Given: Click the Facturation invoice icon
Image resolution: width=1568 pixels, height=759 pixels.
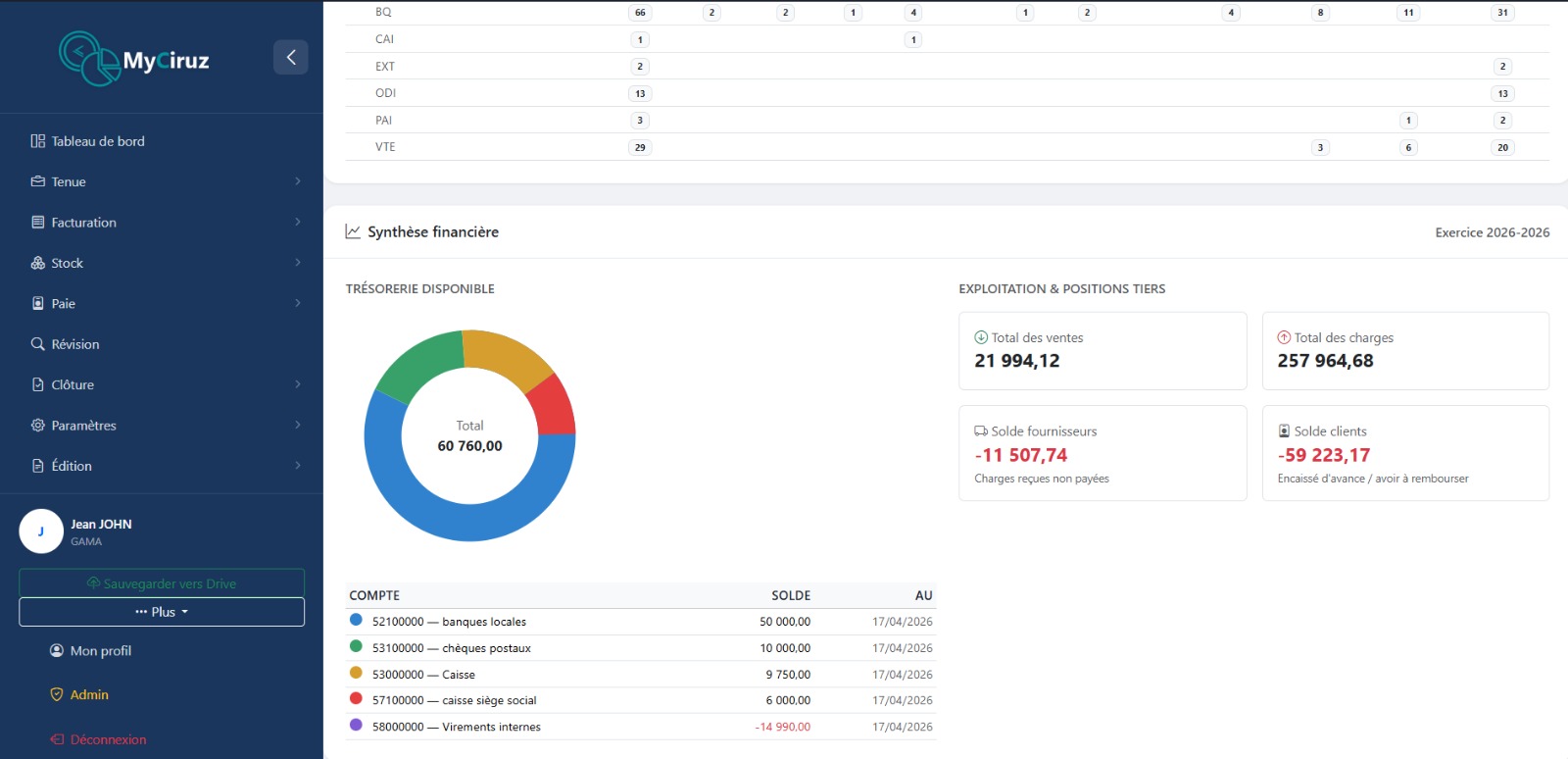Looking at the screenshot, I should point(38,223).
